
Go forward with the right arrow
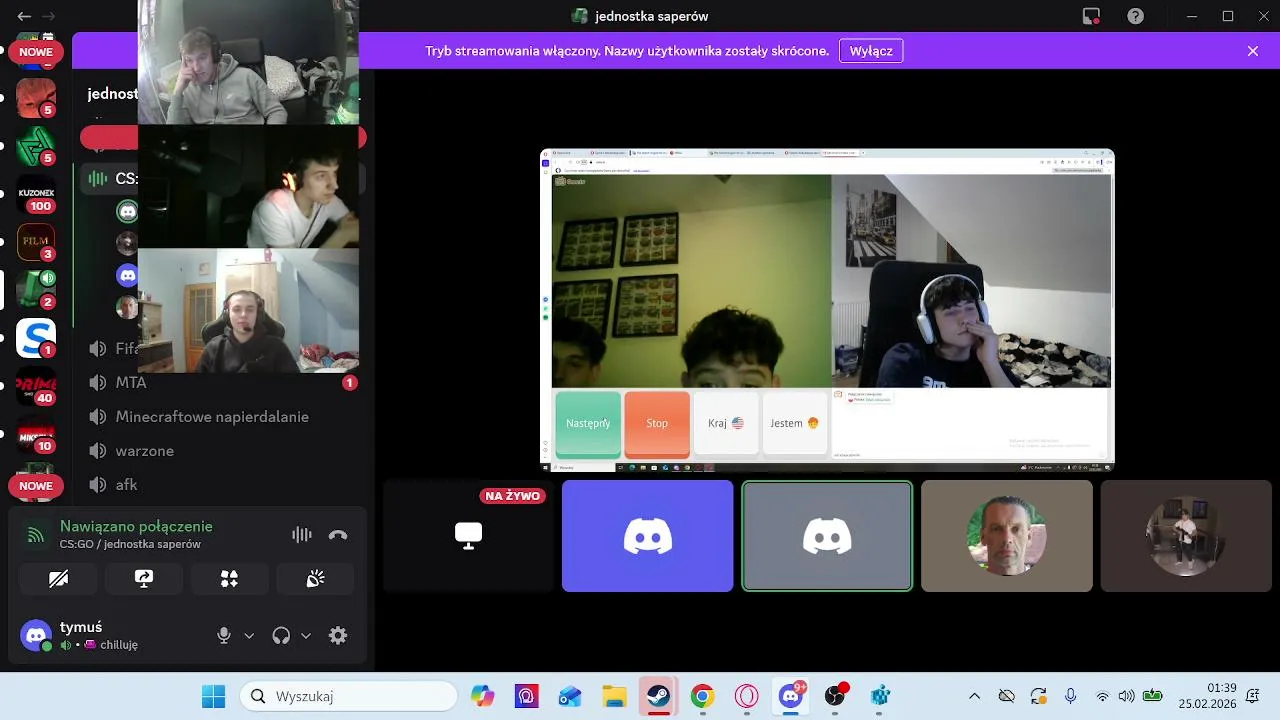(48, 16)
